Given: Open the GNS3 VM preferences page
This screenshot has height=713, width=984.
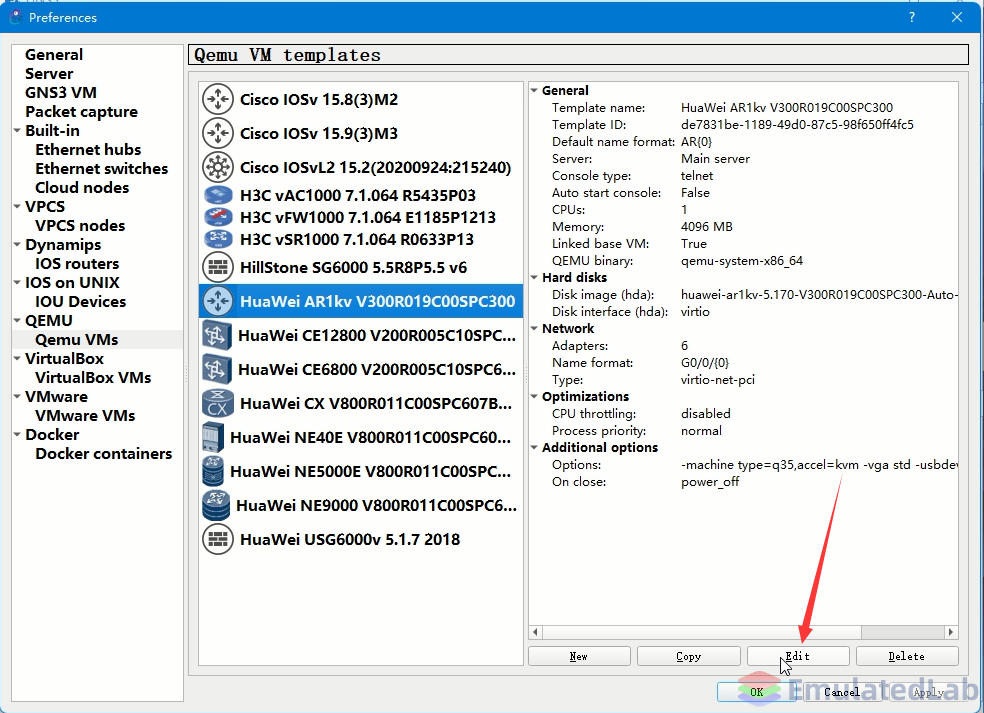Looking at the screenshot, I should click(x=61, y=92).
